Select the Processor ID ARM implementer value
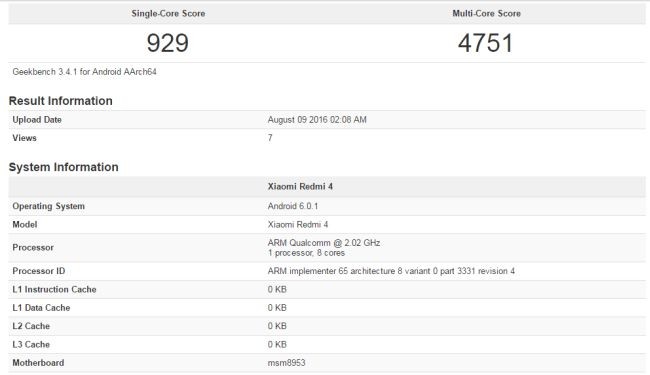Image resolution: width=650 pixels, height=375 pixels. point(391,271)
